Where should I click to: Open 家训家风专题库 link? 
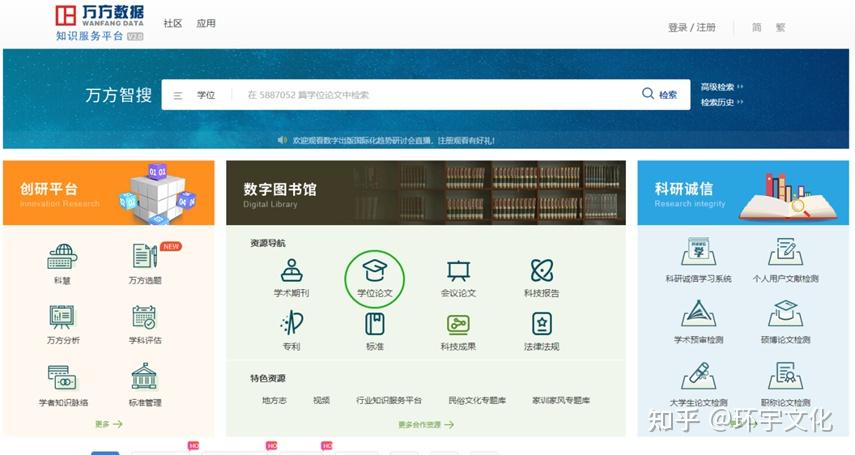tap(561, 400)
